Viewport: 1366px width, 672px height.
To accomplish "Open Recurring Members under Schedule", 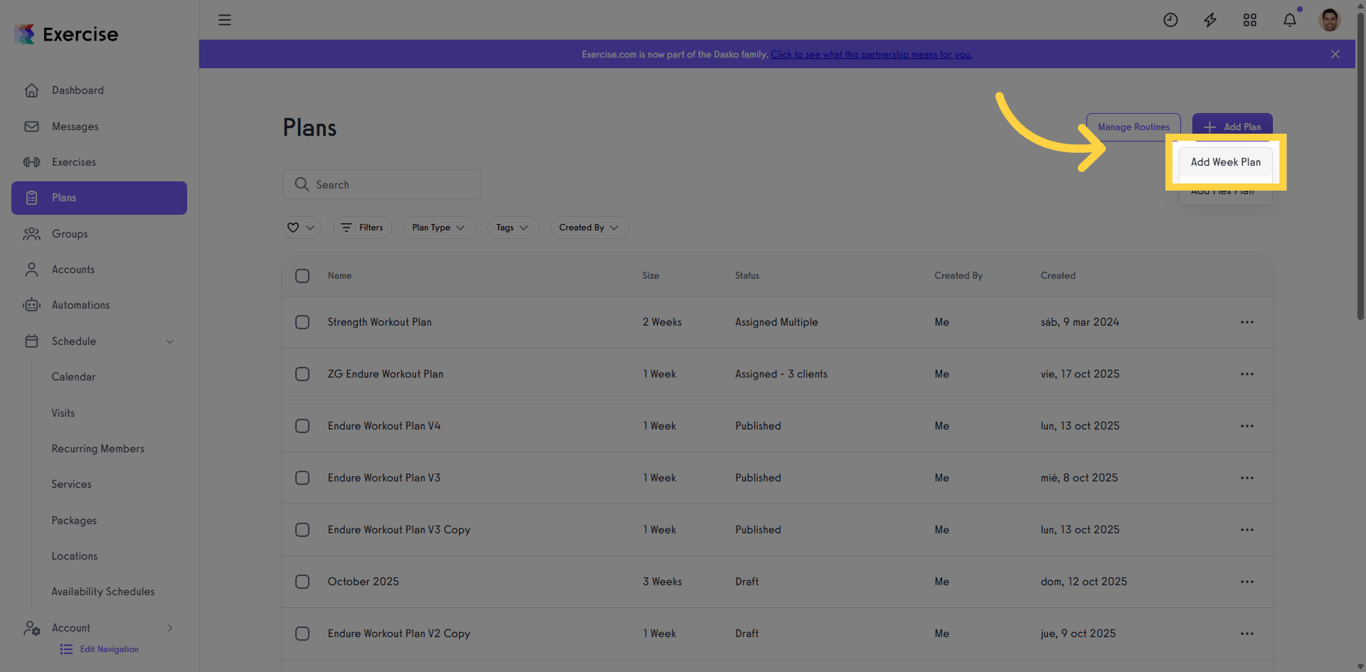I will pyautogui.click(x=98, y=449).
